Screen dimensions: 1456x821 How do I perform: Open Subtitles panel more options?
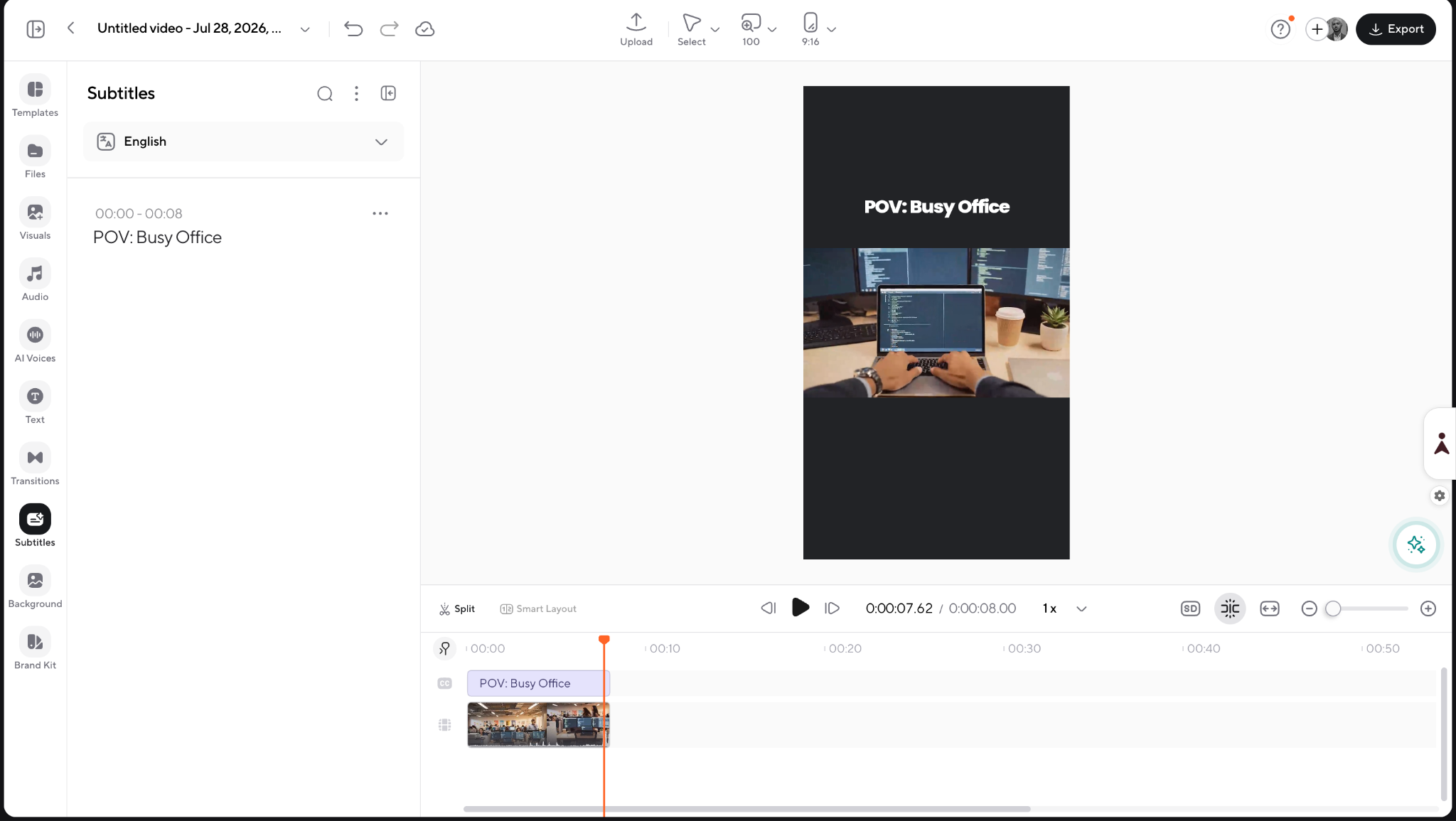pyautogui.click(x=356, y=93)
